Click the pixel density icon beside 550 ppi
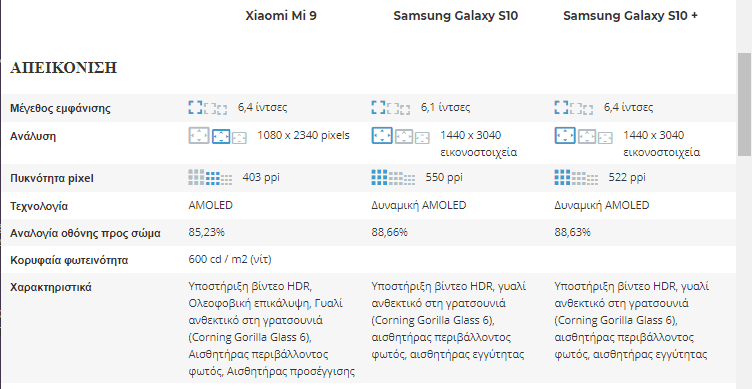Image resolution: width=752 pixels, height=389 pixels. point(393,177)
